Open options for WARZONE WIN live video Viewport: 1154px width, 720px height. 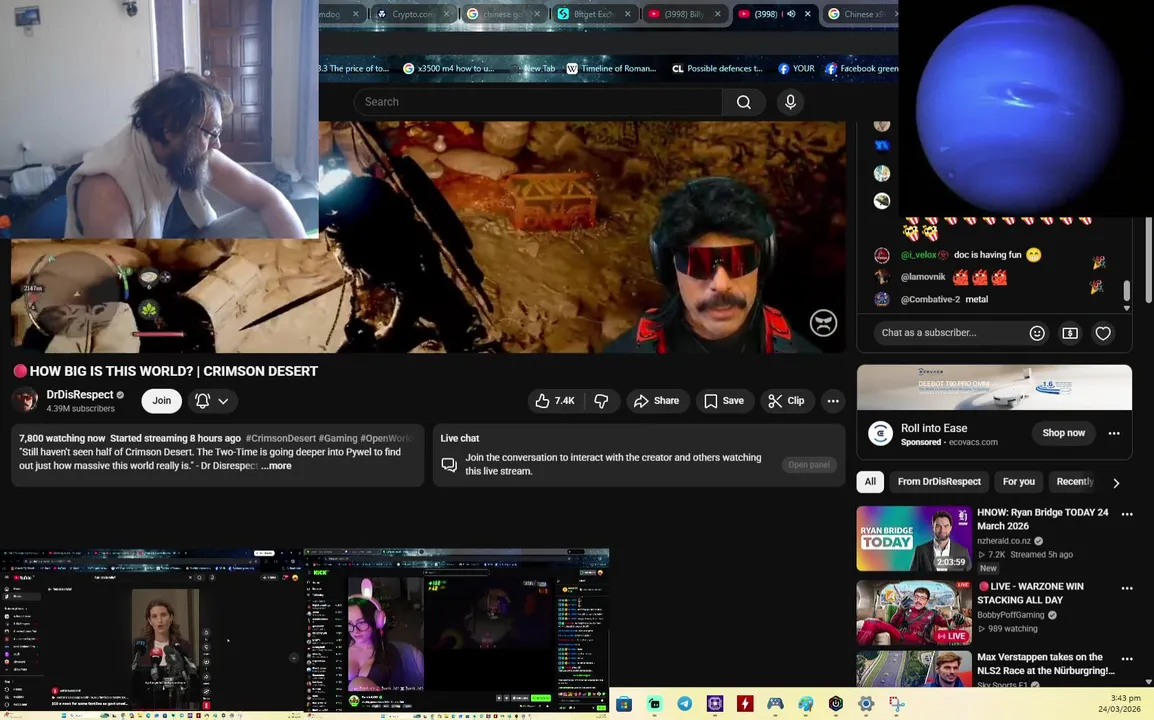pyautogui.click(x=1127, y=588)
